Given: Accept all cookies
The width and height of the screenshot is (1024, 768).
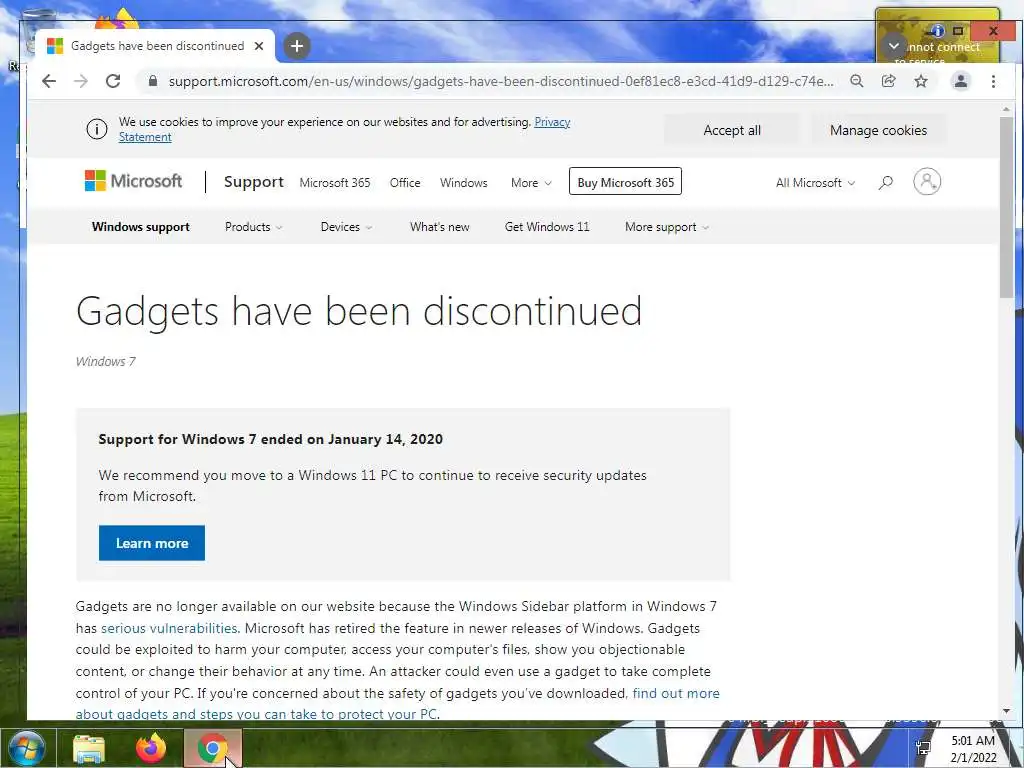Looking at the screenshot, I should click(731, 130).
